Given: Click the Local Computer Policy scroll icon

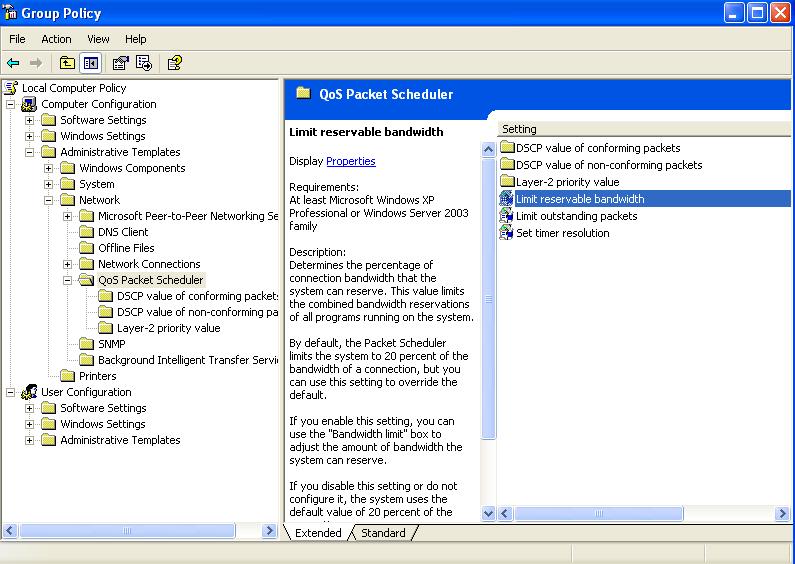Looking at the screenshot, I should (11, 88).
